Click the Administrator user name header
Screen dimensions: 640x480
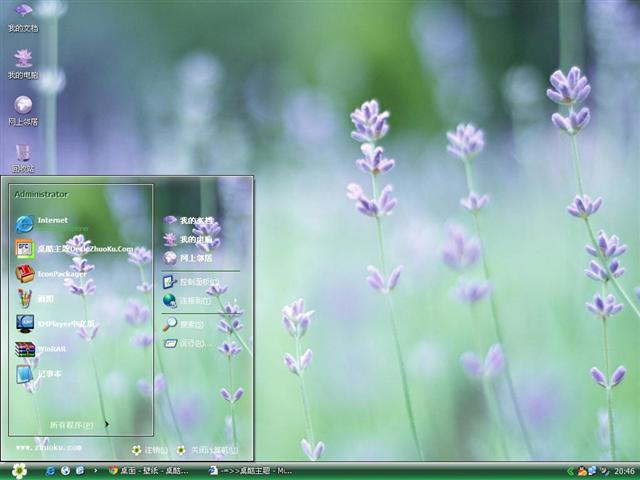pyautogui.click(x=41, y=194)
